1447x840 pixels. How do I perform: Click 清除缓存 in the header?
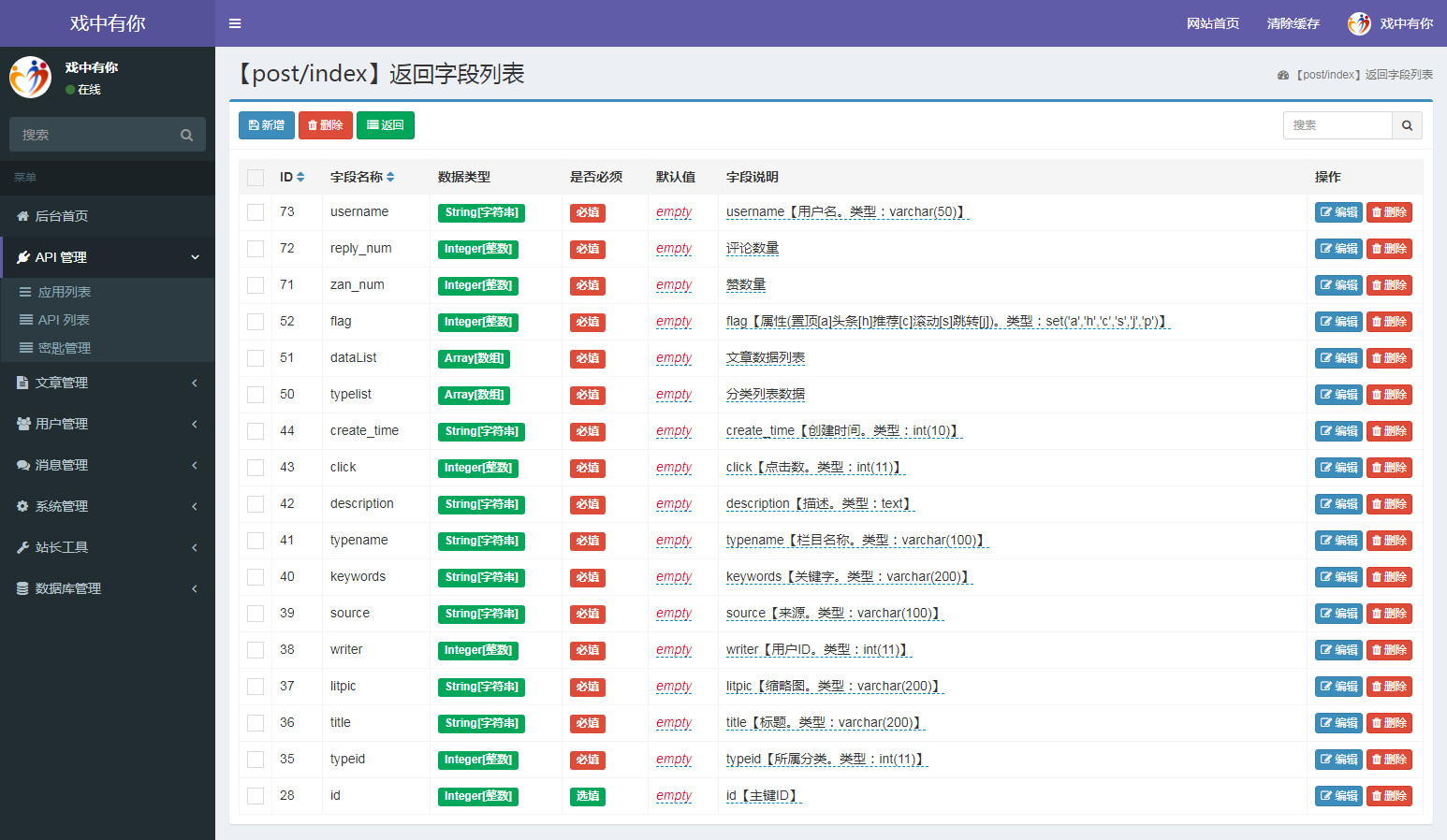coord(1294,23)
